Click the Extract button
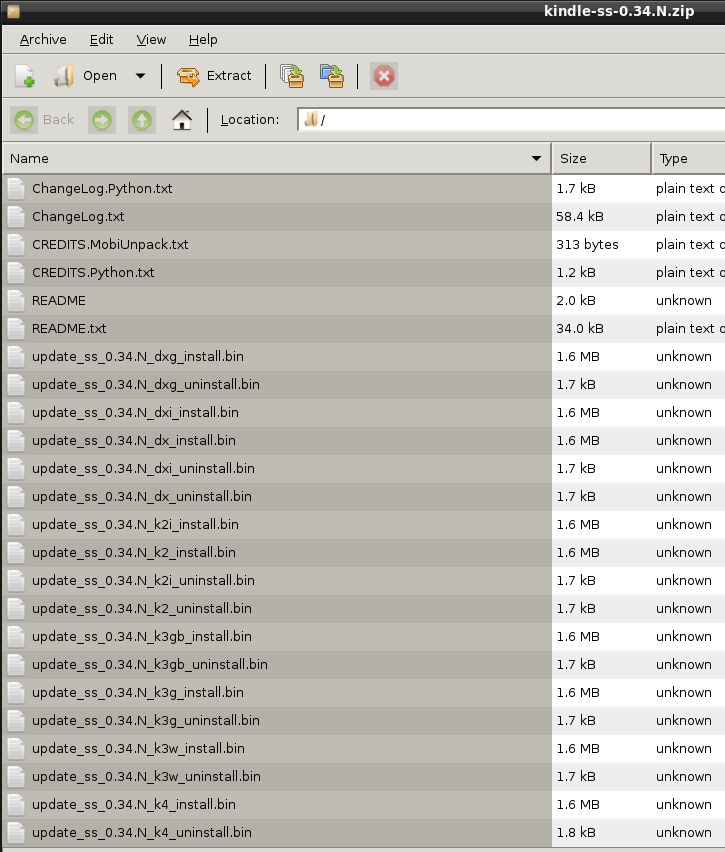Screen dimensions: 725x852 point(215,76)
